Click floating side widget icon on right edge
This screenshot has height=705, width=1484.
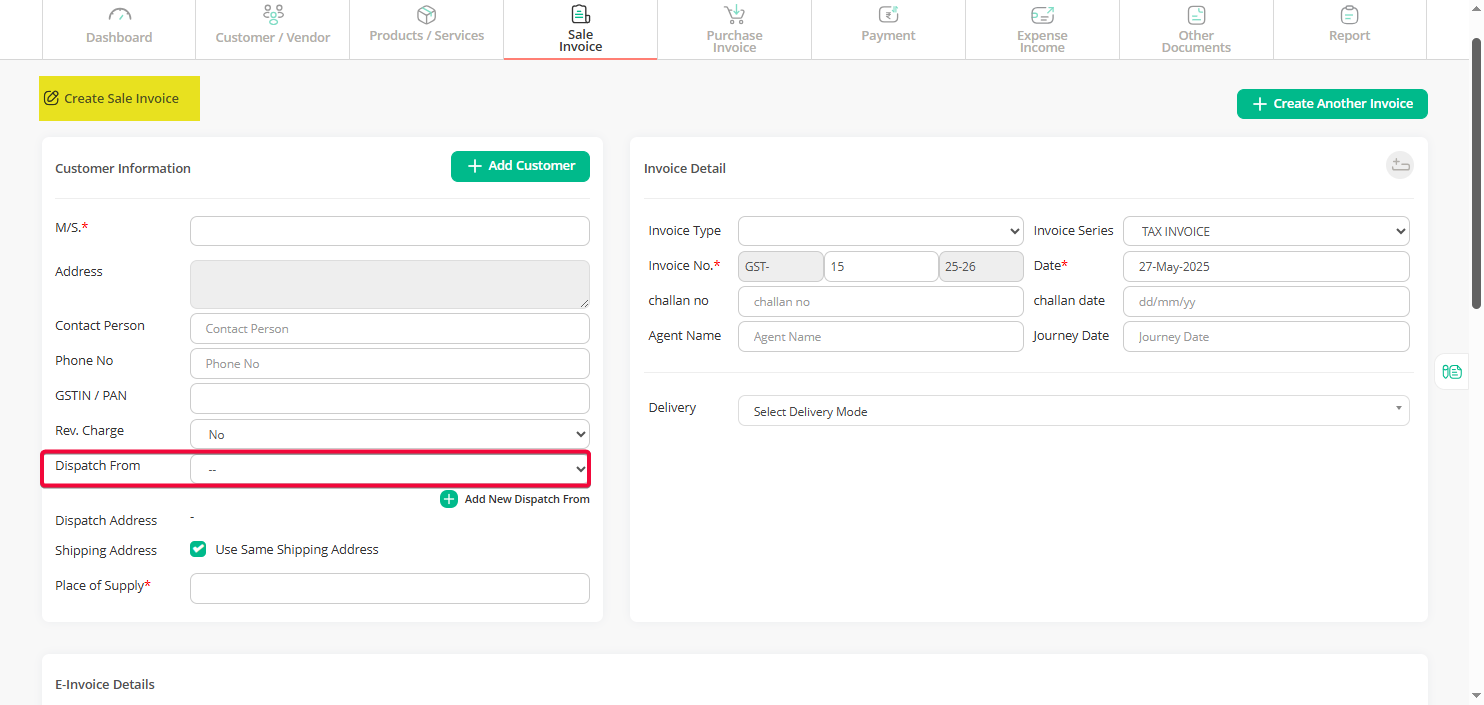(x=1452, y=372)
